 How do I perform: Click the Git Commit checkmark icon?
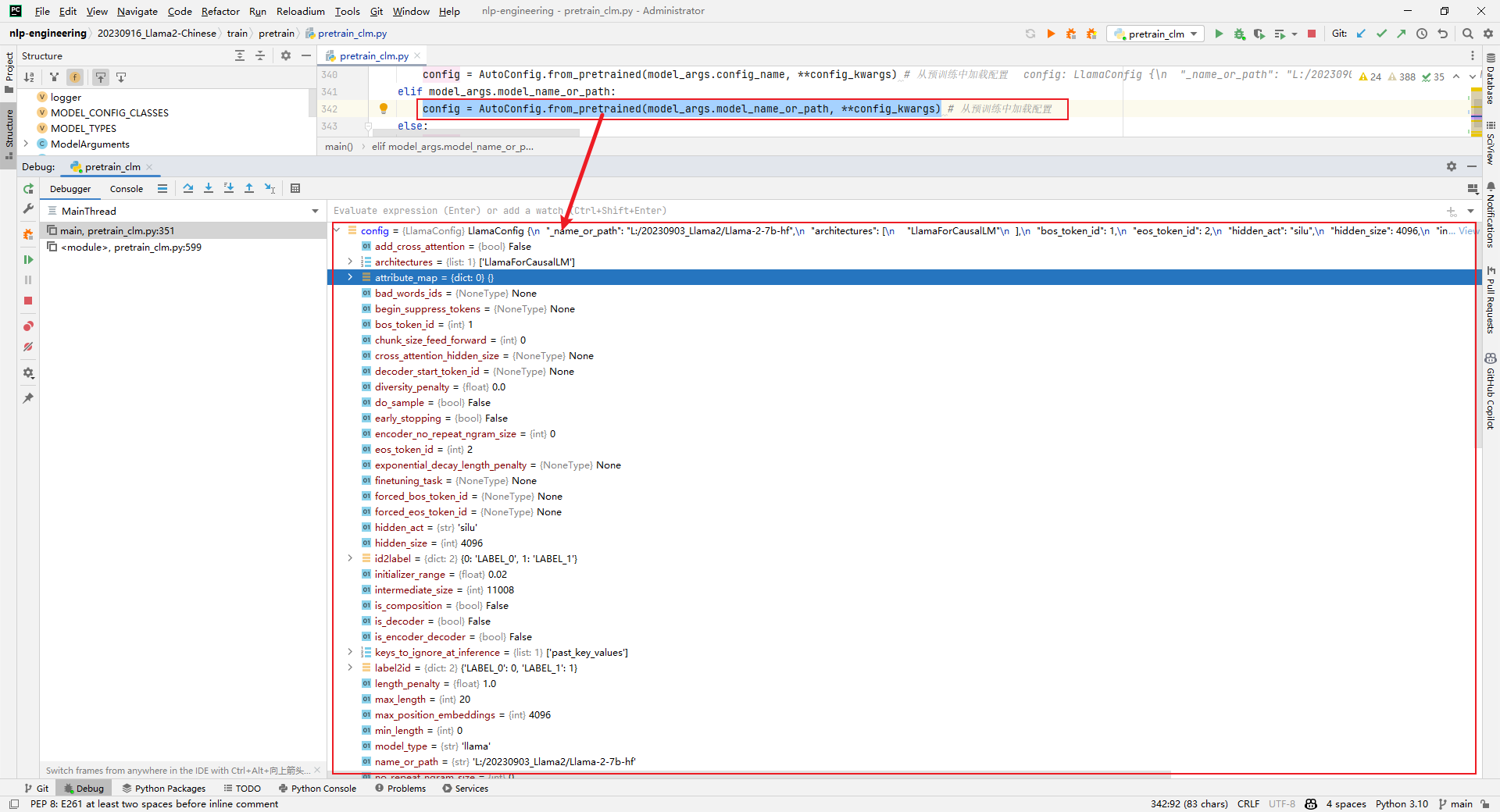click(x=1381, y=34)
